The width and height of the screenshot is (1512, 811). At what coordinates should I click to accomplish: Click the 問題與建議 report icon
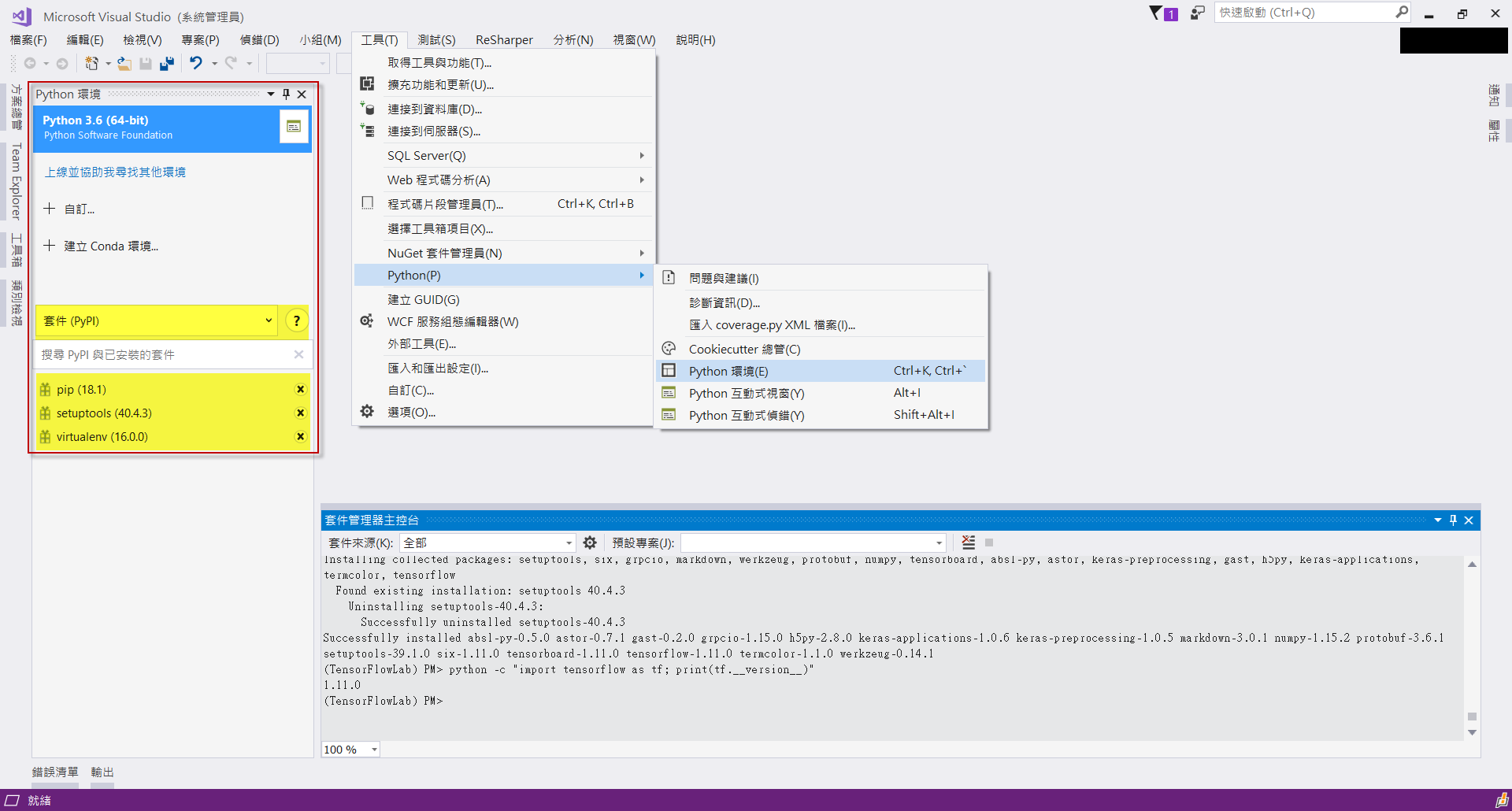[669, 277]
